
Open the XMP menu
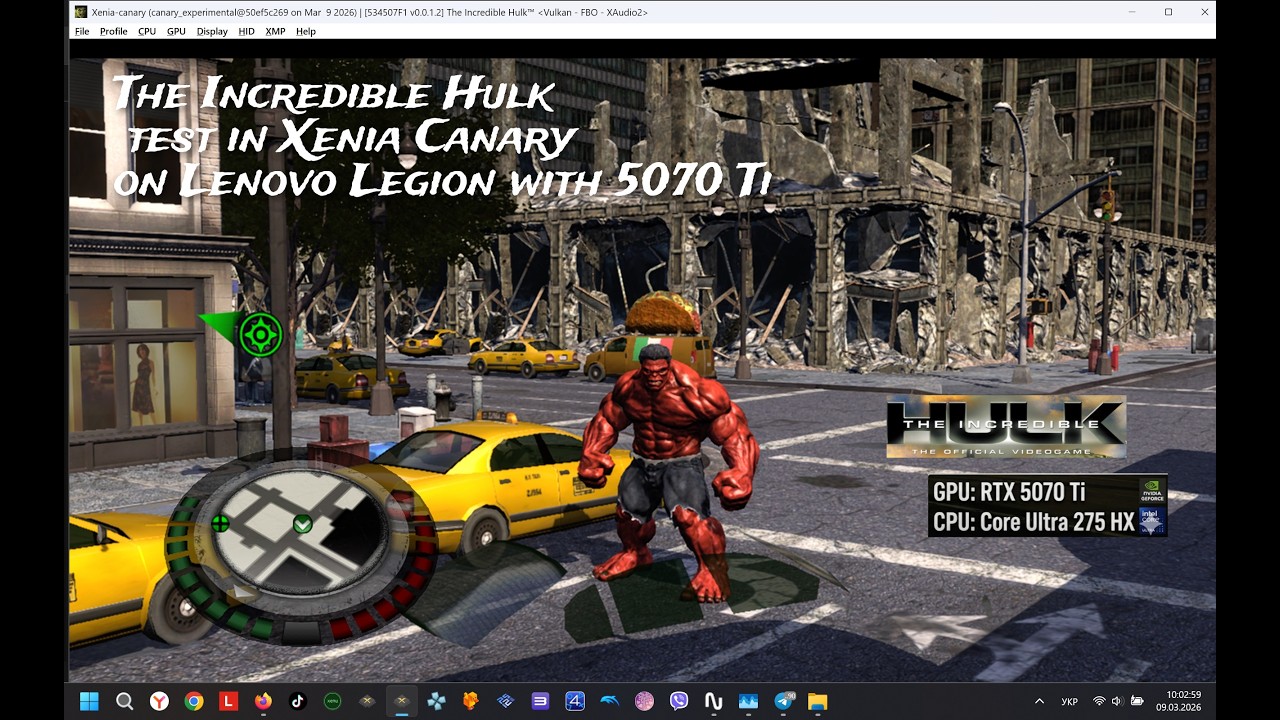click(x=275, y=31)
